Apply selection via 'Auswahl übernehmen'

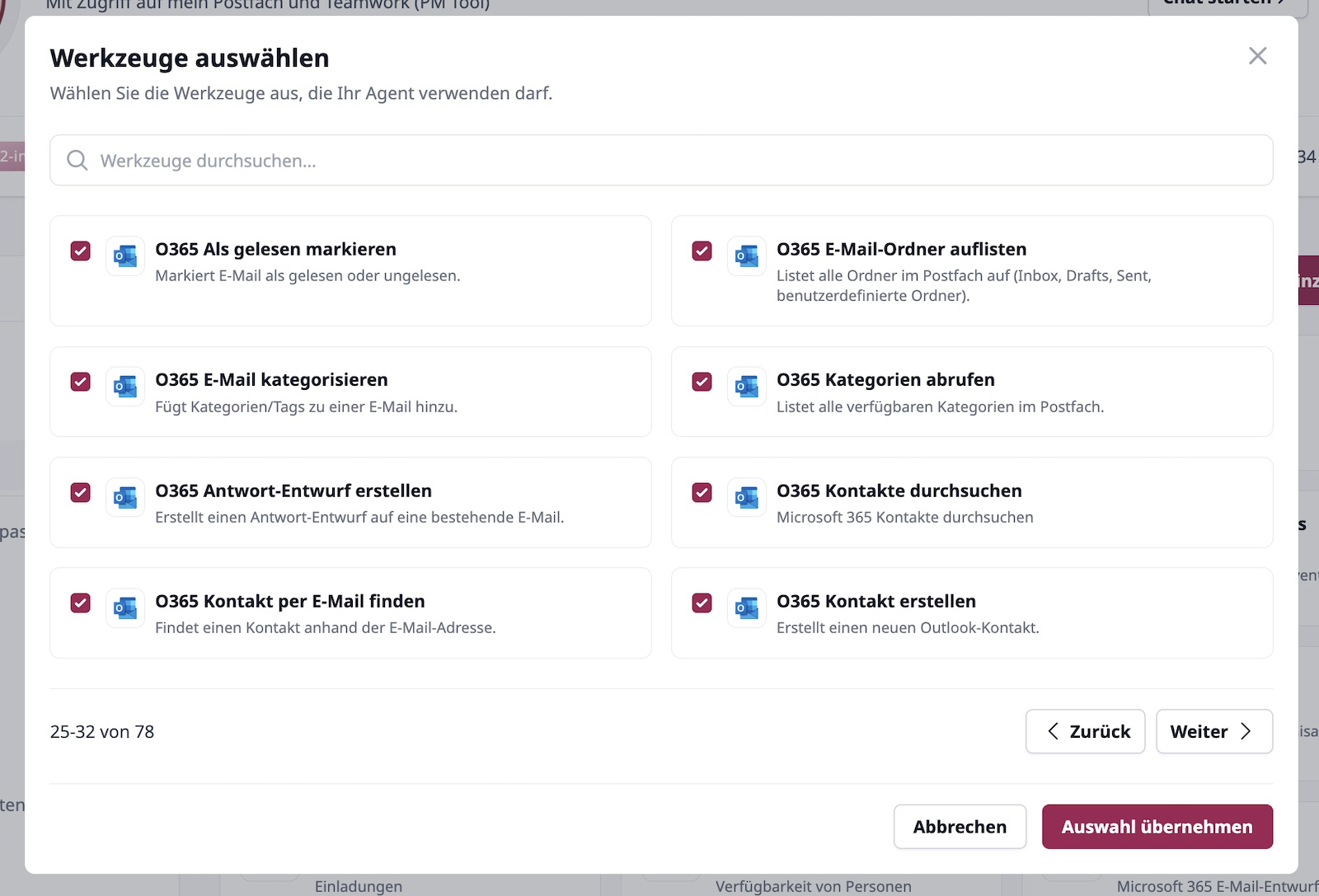pos(1157,827)
